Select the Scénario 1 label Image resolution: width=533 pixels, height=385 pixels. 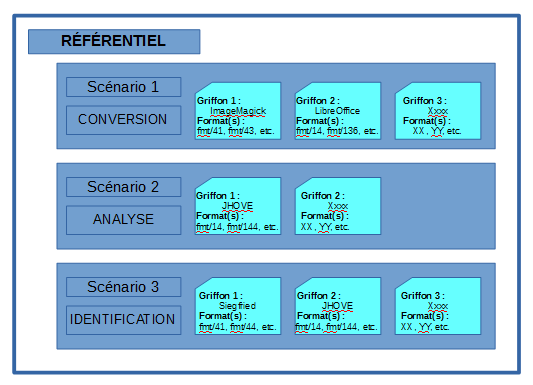123,87
